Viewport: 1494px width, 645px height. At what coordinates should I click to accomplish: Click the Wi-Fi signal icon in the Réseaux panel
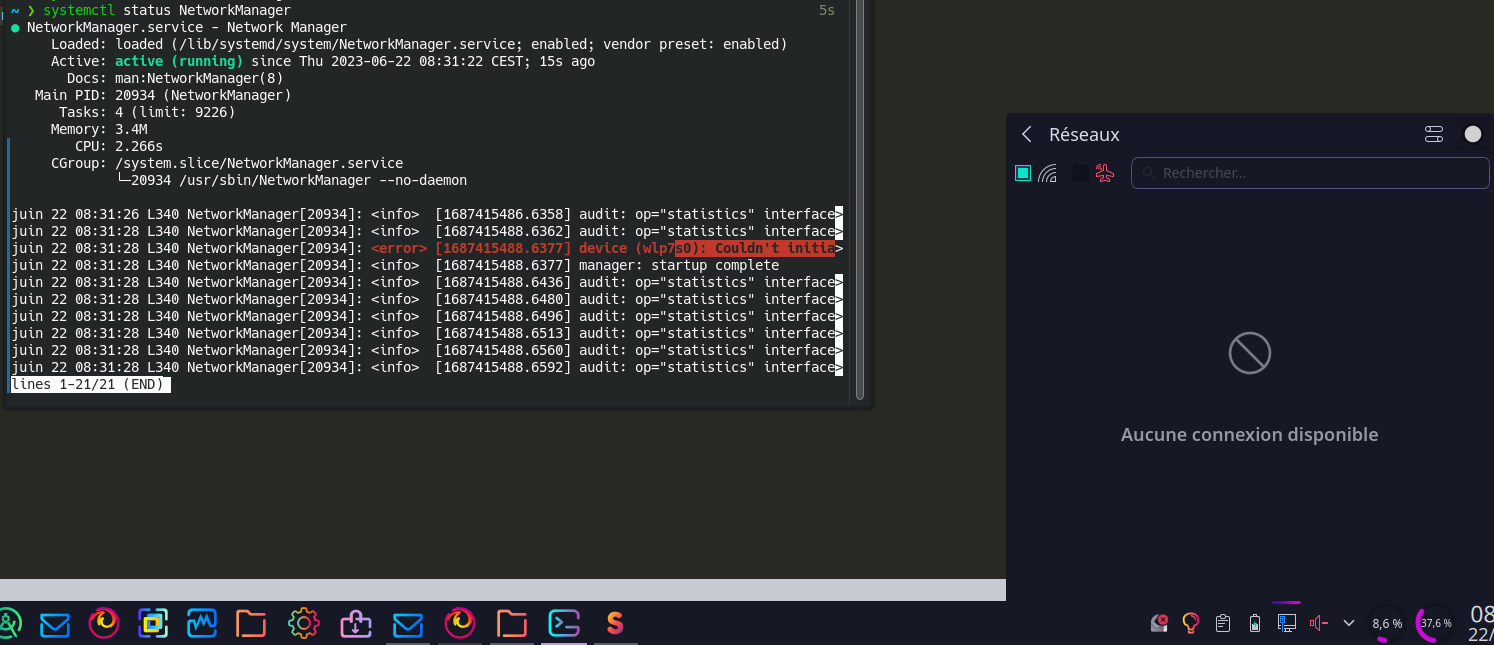pyautogui.click(x=1047, y=173)
